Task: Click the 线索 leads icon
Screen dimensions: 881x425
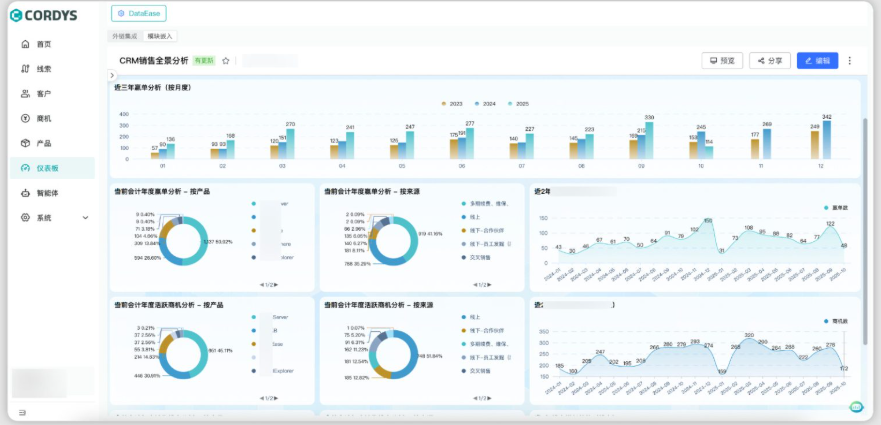Action: pyautogui.click(x=25, y=69)
